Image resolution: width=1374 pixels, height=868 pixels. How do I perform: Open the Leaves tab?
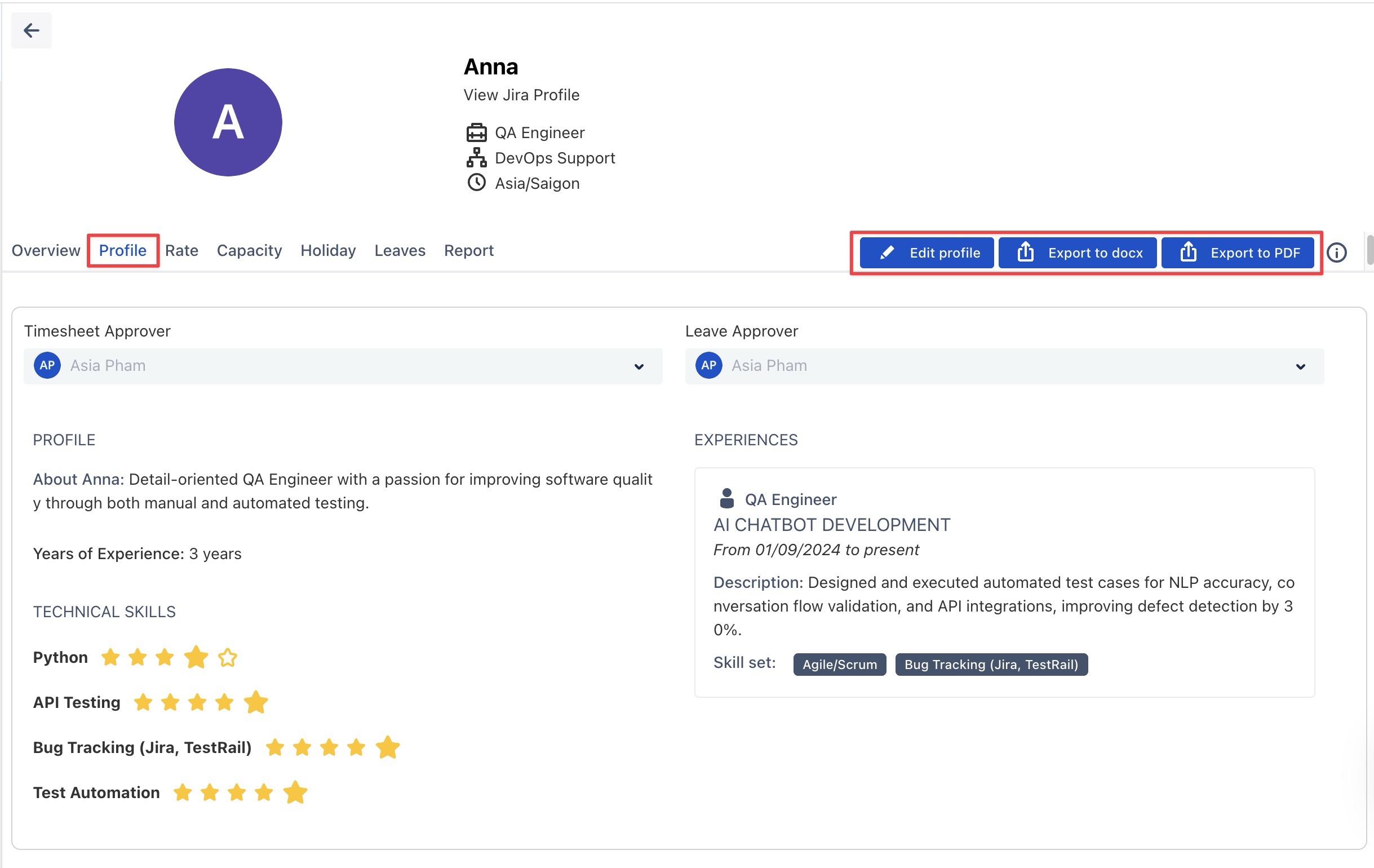[x=400, y=250]
